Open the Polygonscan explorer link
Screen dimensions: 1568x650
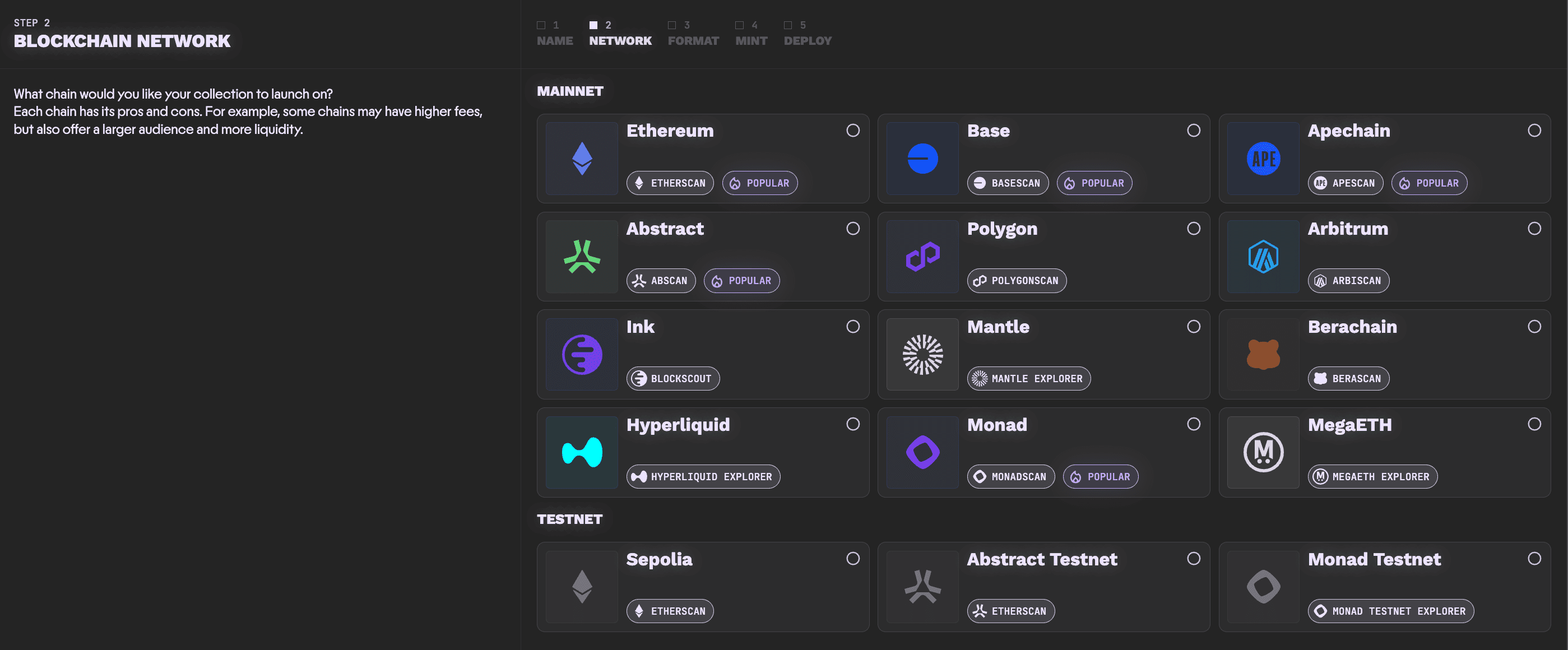pos(1017,281)
